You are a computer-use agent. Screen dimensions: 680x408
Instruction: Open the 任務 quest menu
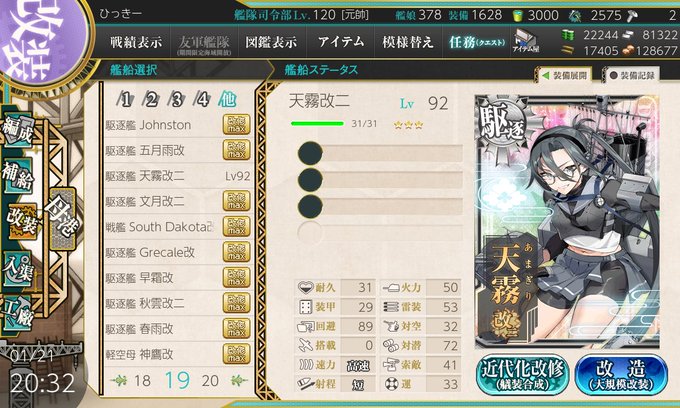tap(477, 42)
